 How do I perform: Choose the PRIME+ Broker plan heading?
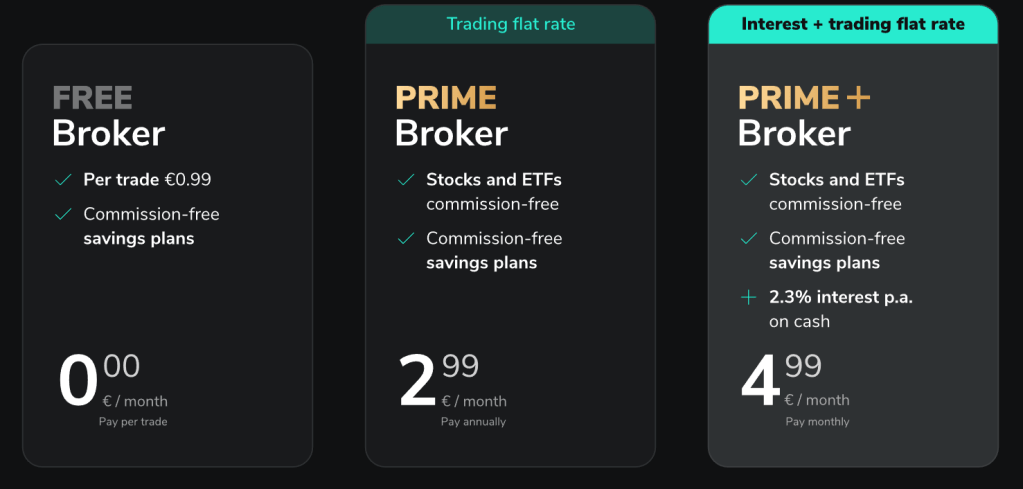pyautogui.click(x=804, y=116)
